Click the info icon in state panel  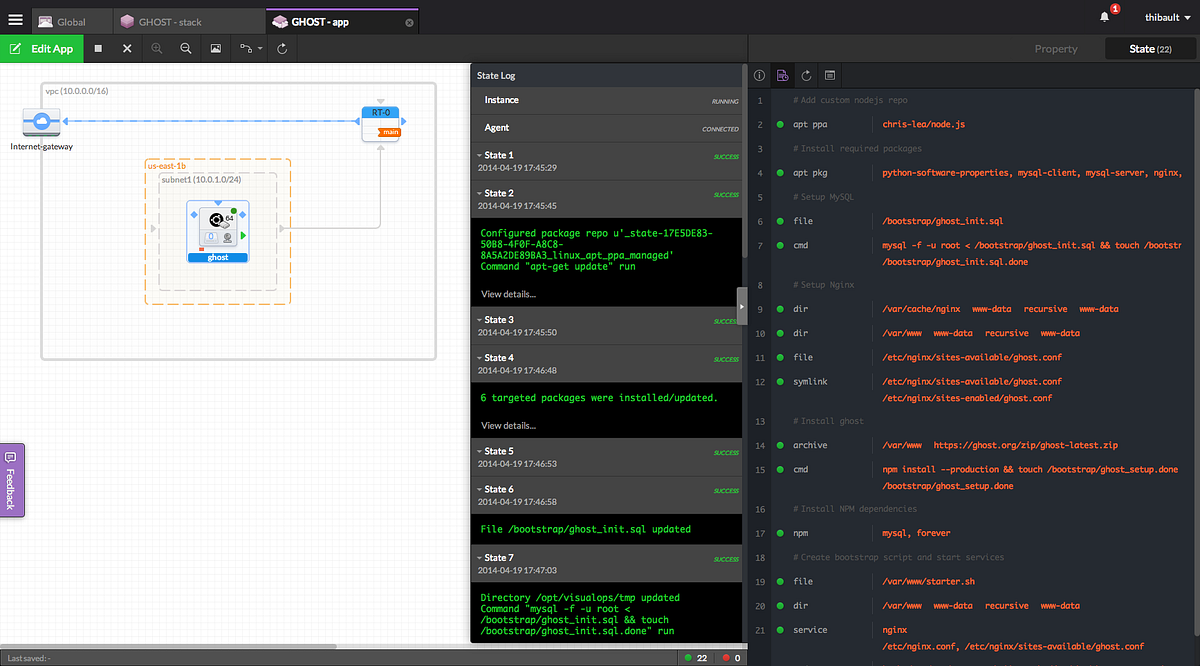(759, 75)
